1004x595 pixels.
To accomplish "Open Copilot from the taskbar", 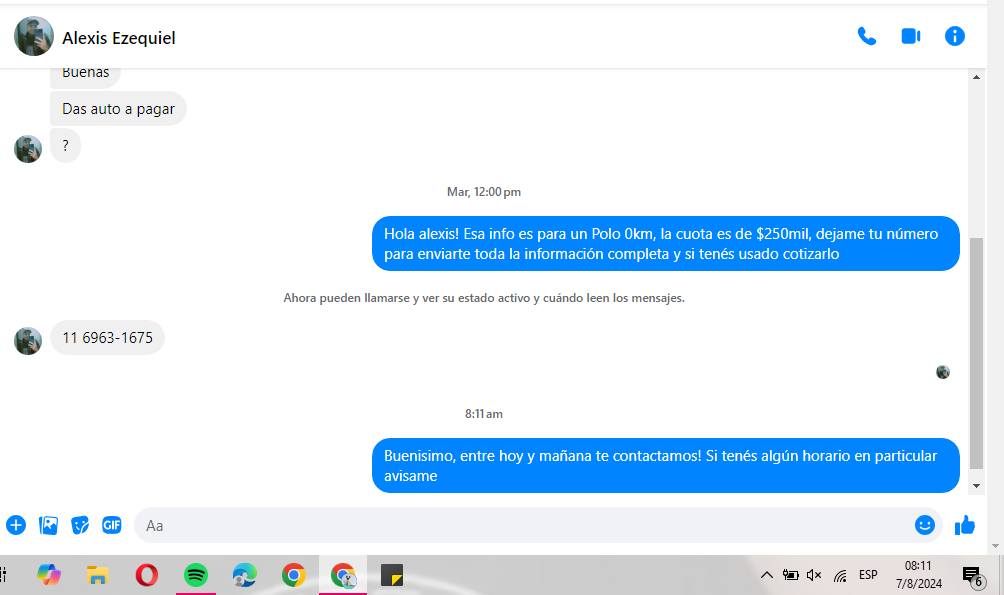I will tap(49, 575).
